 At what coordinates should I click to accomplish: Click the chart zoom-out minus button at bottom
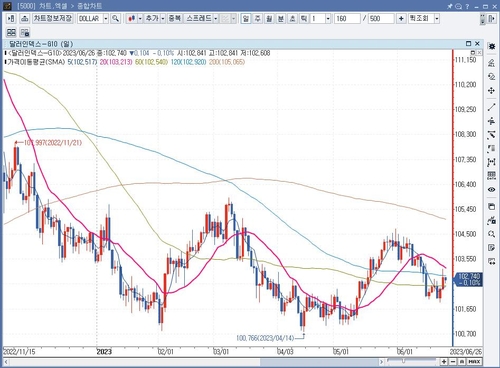click(453, 362)
